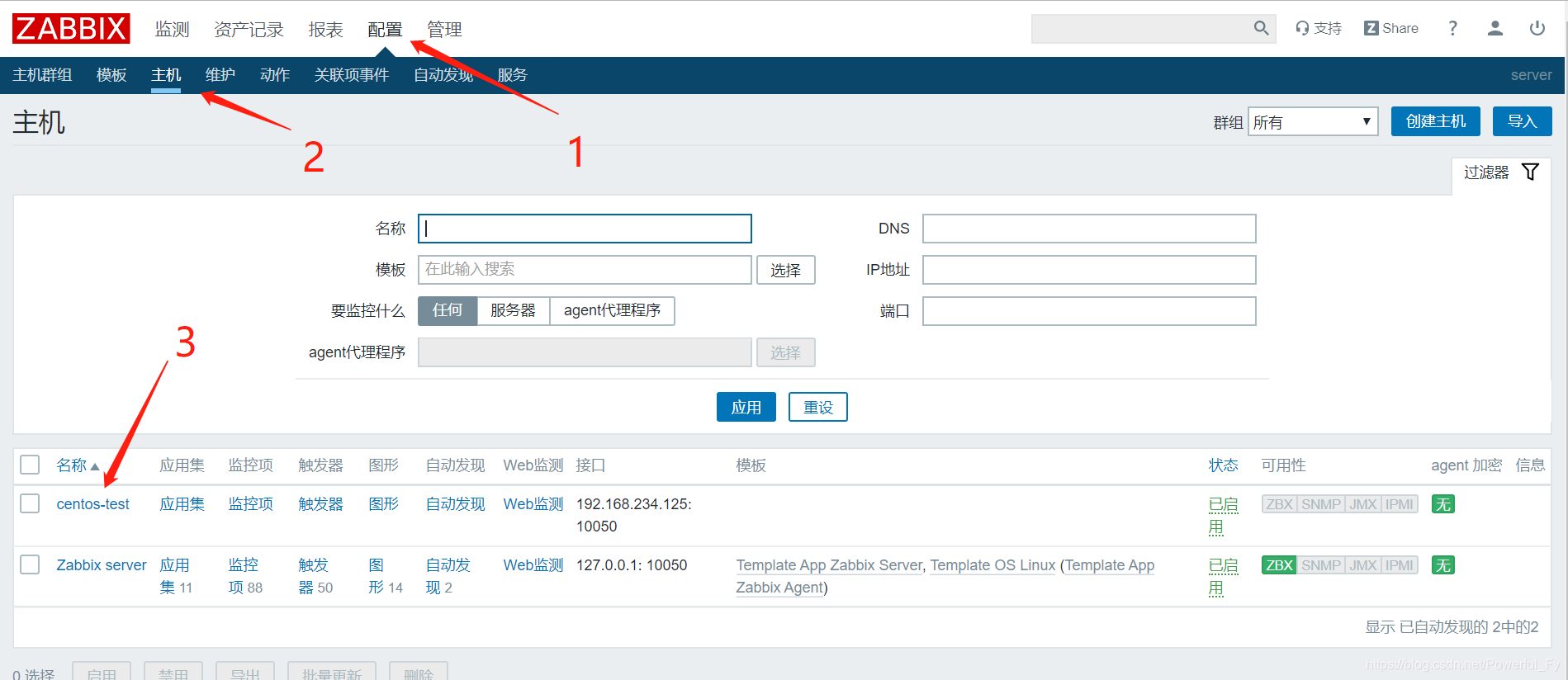Focus the 模板 search input

pyautogui.click(x=585, y=270)
